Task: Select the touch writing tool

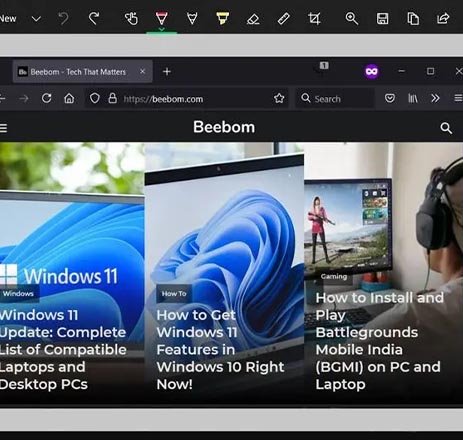Action: 131,19
